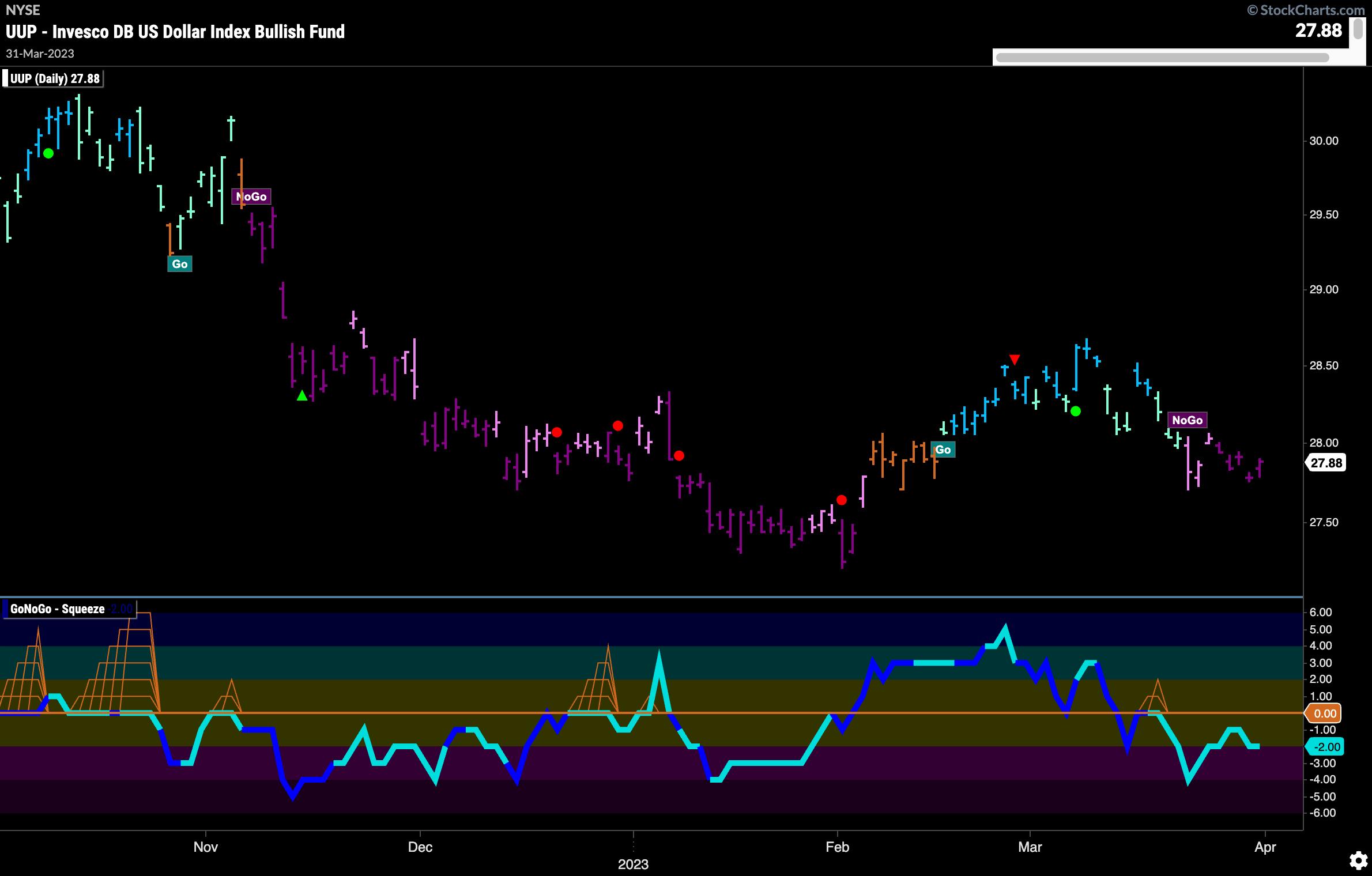Click the Go flag in late October
Viewport: 1372px width, 876px height.
coord(179,264)
